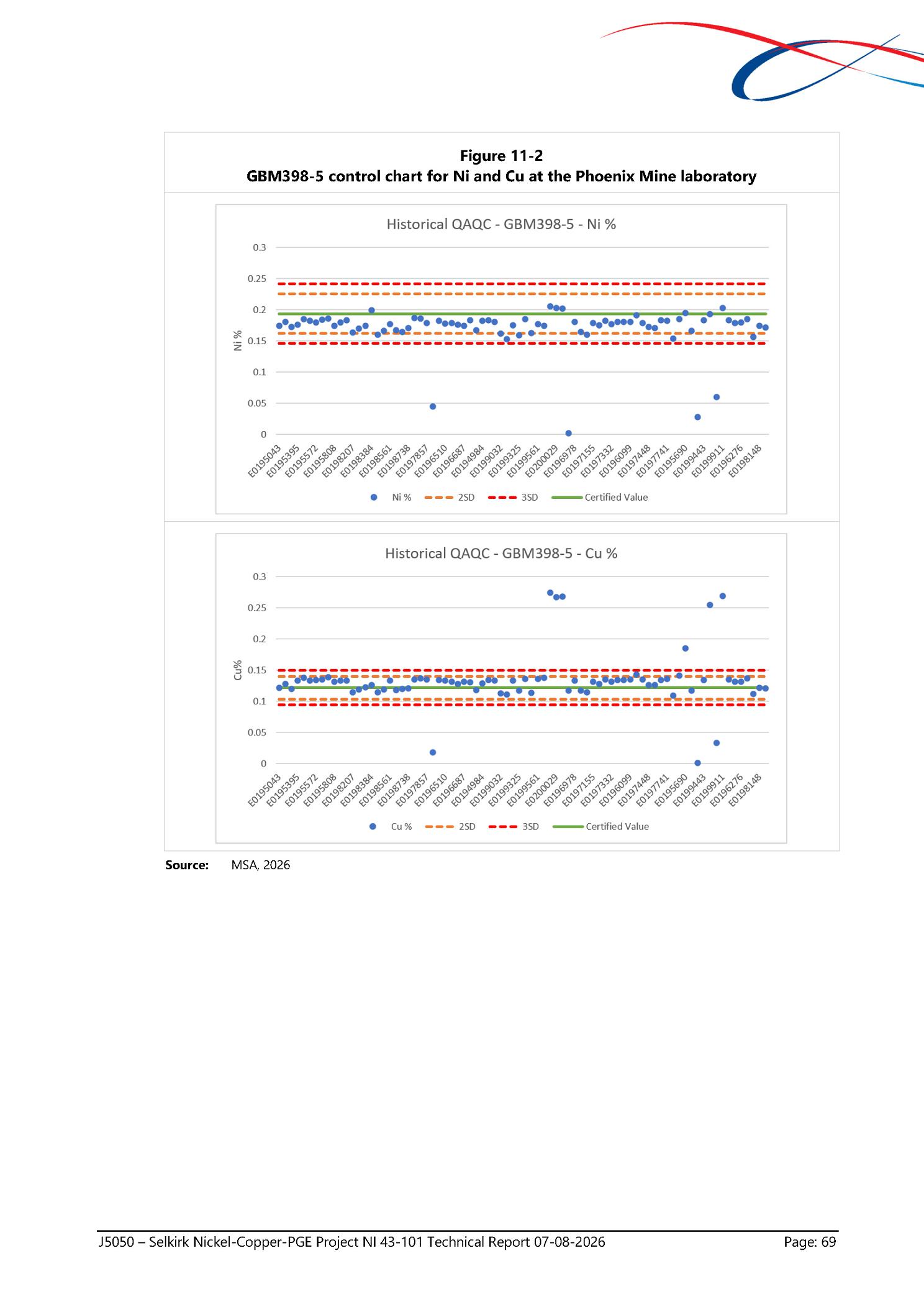Click x-axis label "E0196099" in the Cu chart
Screen dimensions: 924x1307
(x=615, y=790)
